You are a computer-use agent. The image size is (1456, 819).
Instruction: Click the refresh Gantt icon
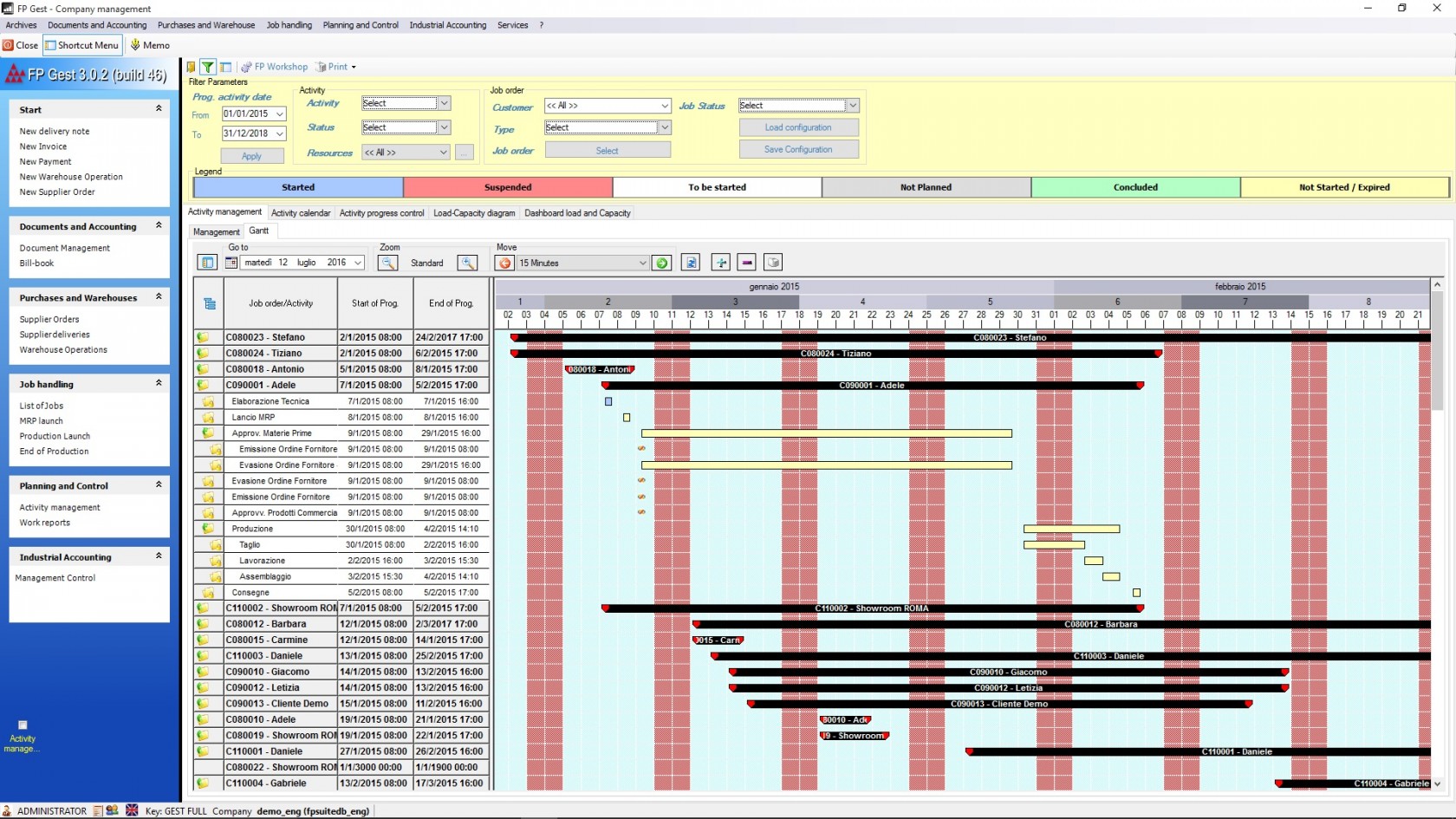(x=691, y=263)
